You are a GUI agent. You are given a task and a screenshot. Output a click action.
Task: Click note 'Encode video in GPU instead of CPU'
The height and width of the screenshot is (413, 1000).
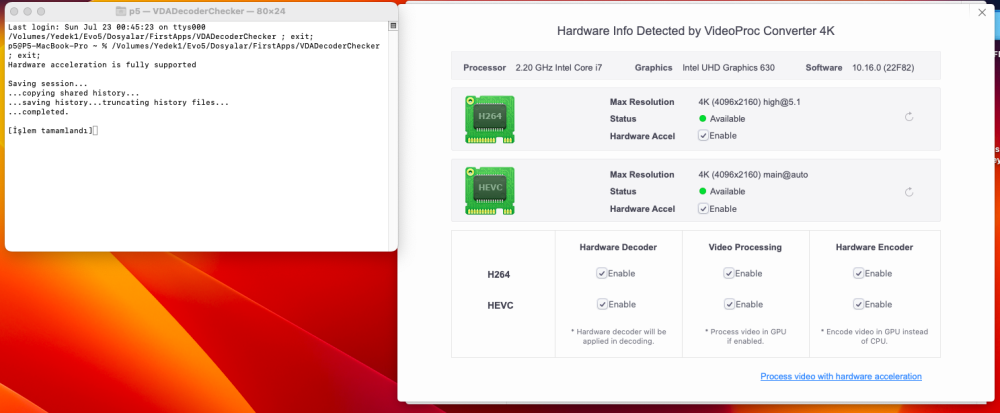(x=874, y=337)
